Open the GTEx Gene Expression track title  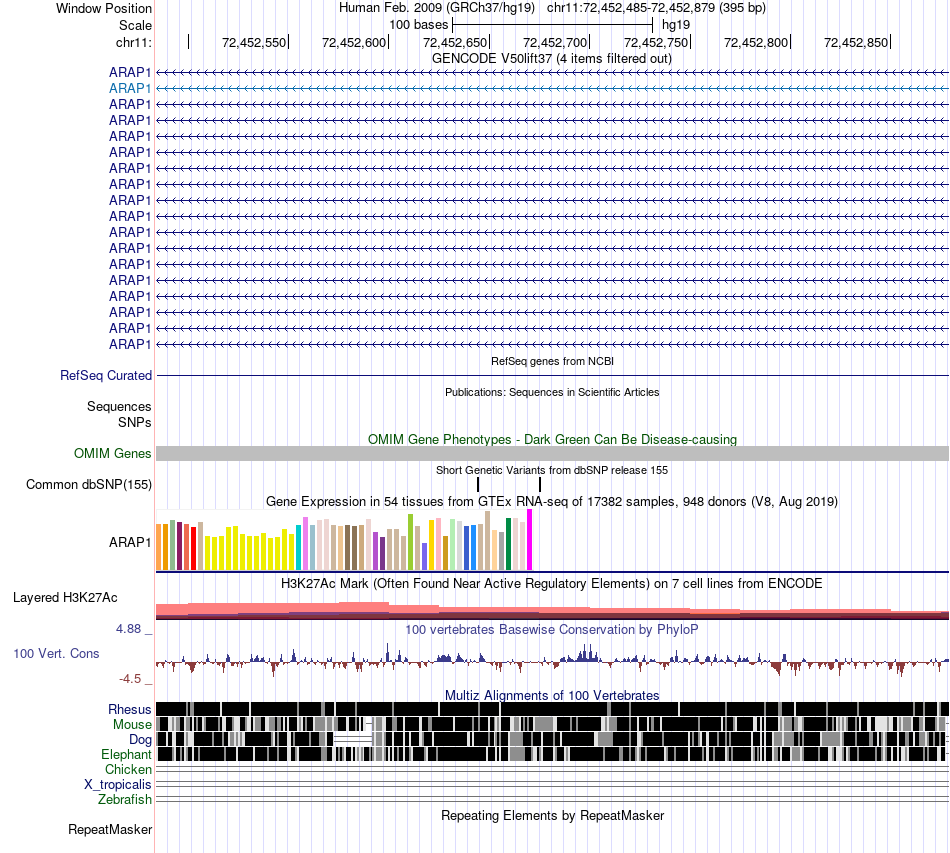coord(552,502)
